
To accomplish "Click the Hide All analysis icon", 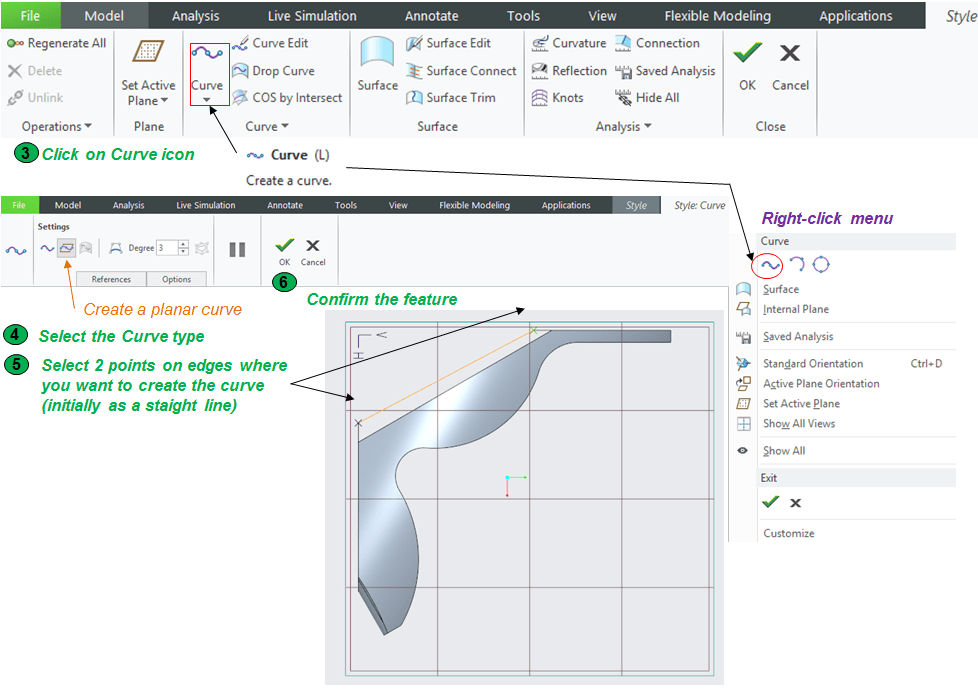I will 623,98.
